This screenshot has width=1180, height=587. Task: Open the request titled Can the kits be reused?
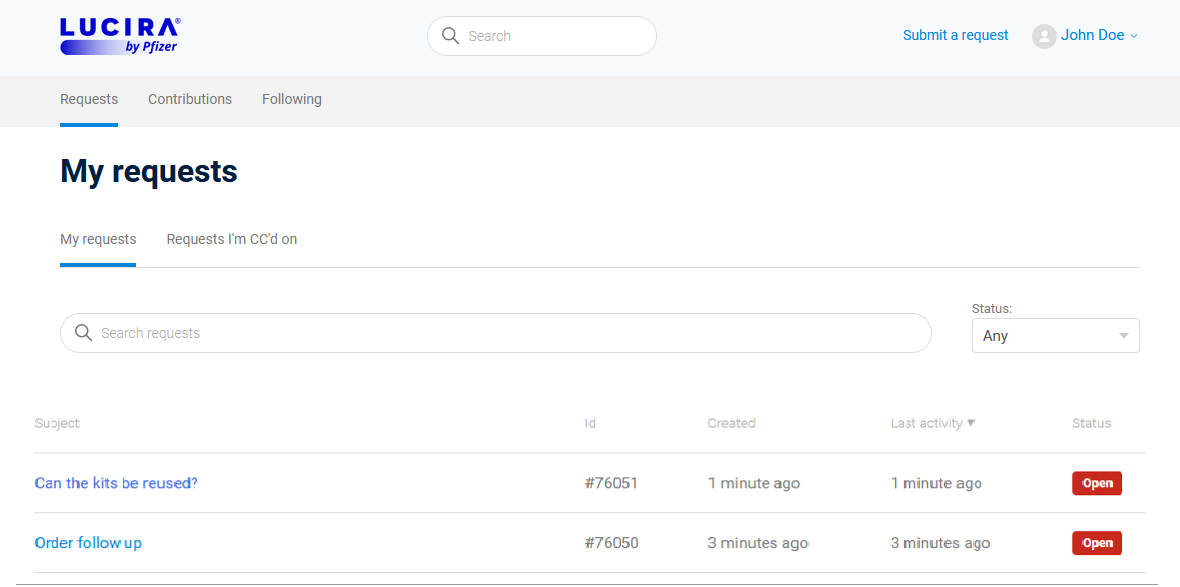click(116, 482)
